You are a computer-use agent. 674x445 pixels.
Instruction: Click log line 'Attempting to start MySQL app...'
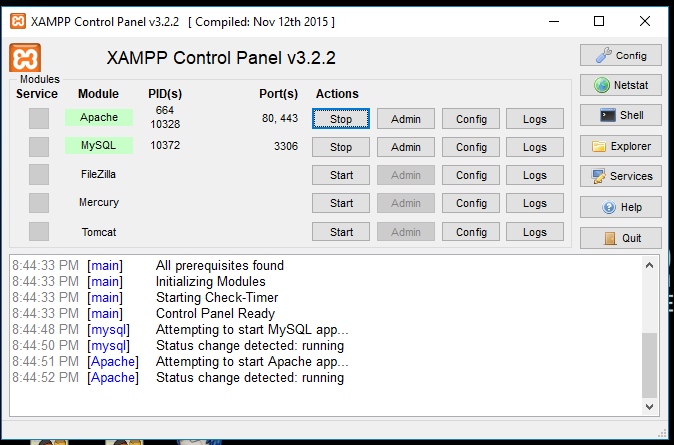pos(252,329)
